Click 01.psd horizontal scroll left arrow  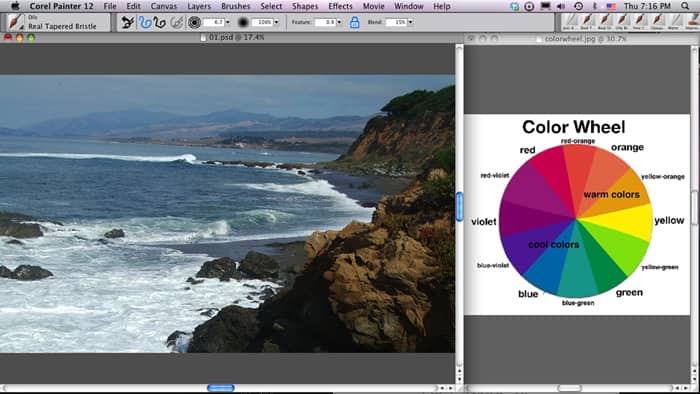pos(442,388)
